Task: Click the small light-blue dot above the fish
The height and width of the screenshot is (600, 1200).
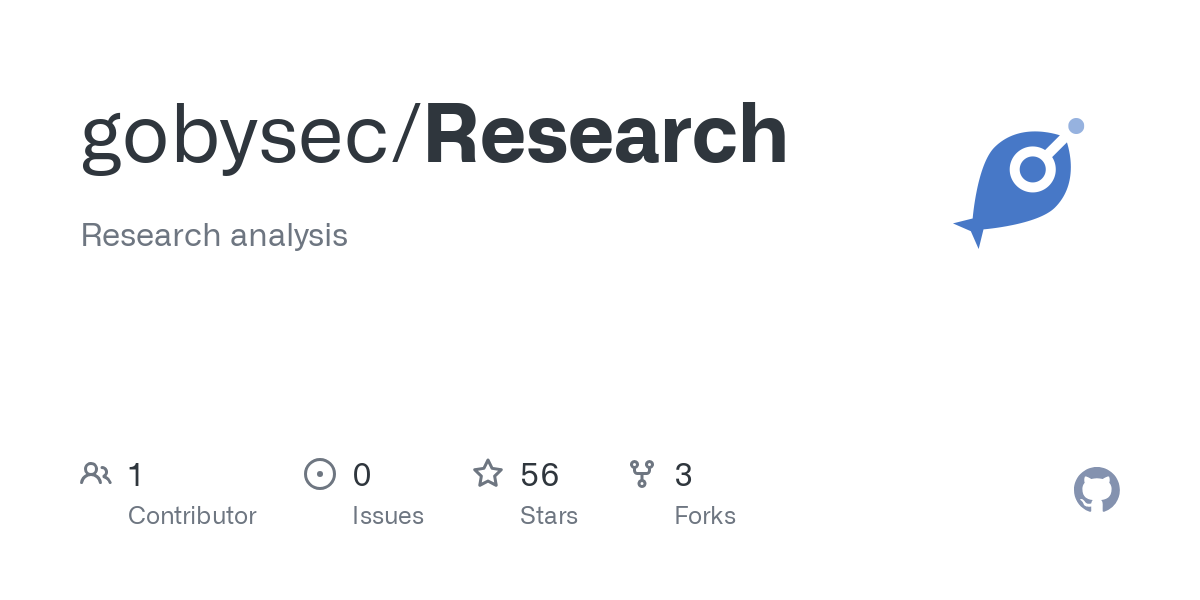Action: 1076,126
